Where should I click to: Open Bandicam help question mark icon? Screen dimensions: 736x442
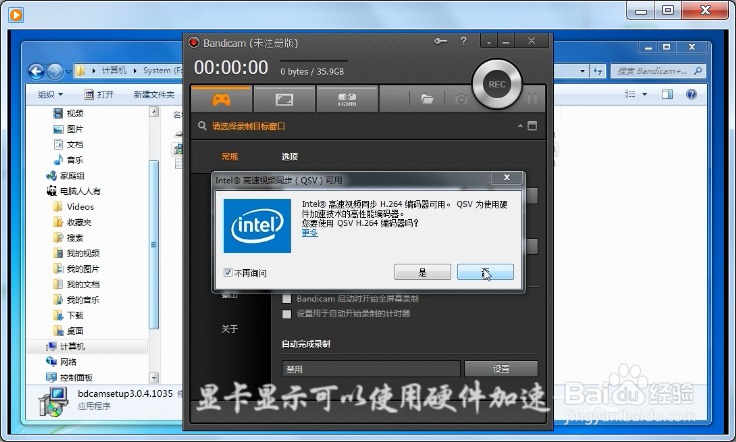(x=463, y=41)
